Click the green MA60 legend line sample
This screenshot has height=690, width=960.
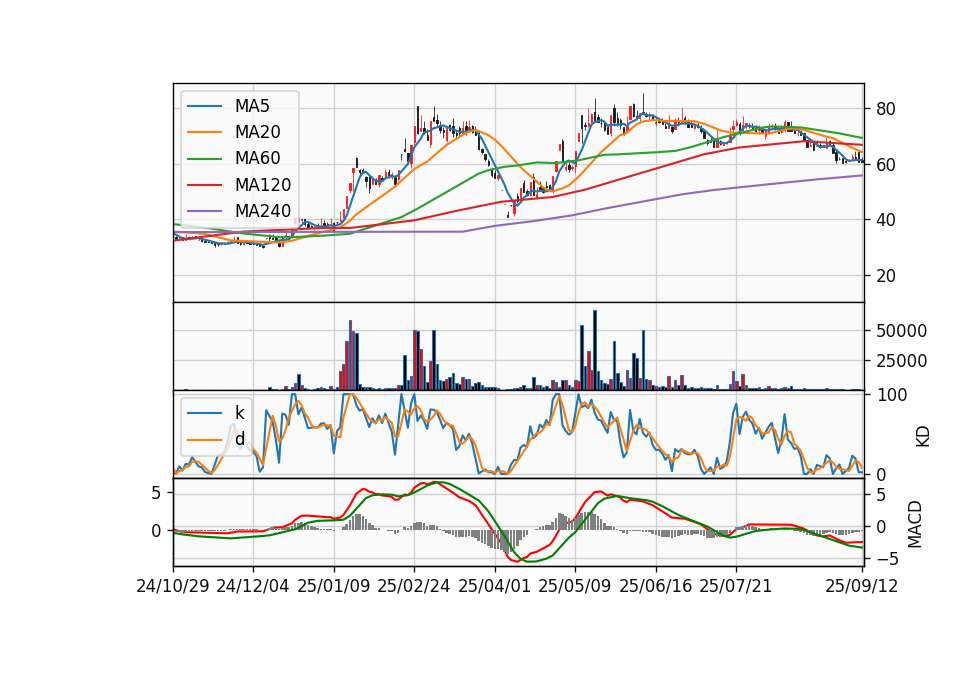coord(204,159)
